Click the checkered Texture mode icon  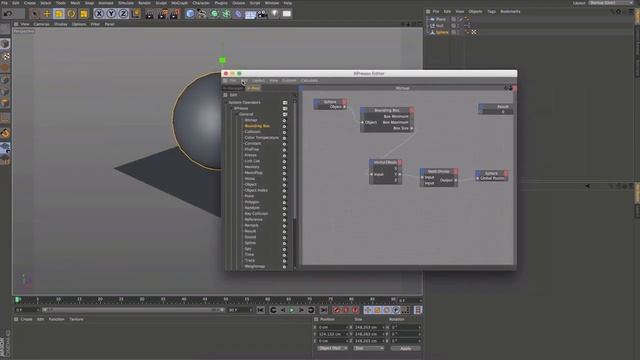point(5,56)
